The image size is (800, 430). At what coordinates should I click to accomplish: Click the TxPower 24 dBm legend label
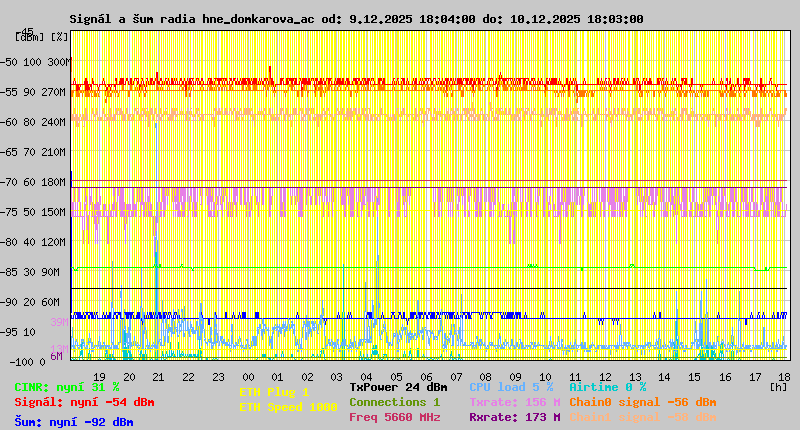[398, 387]
